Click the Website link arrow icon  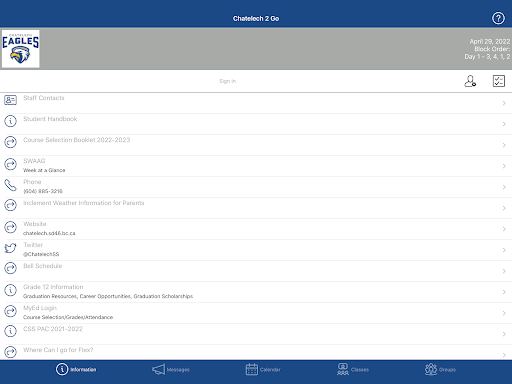[x=10, y=227]
